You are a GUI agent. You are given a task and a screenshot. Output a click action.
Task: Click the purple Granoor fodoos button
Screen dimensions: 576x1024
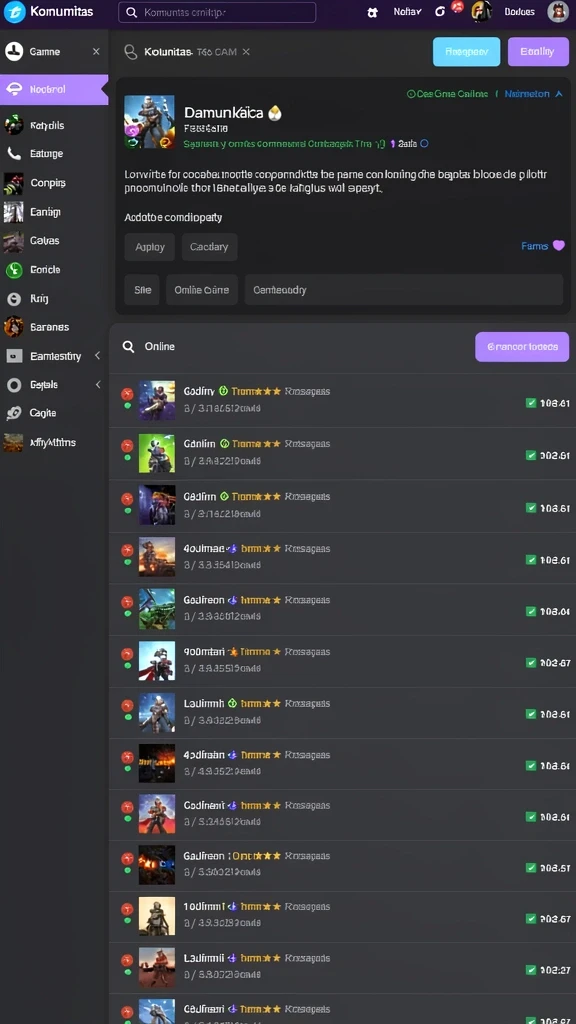click(522, 347)
